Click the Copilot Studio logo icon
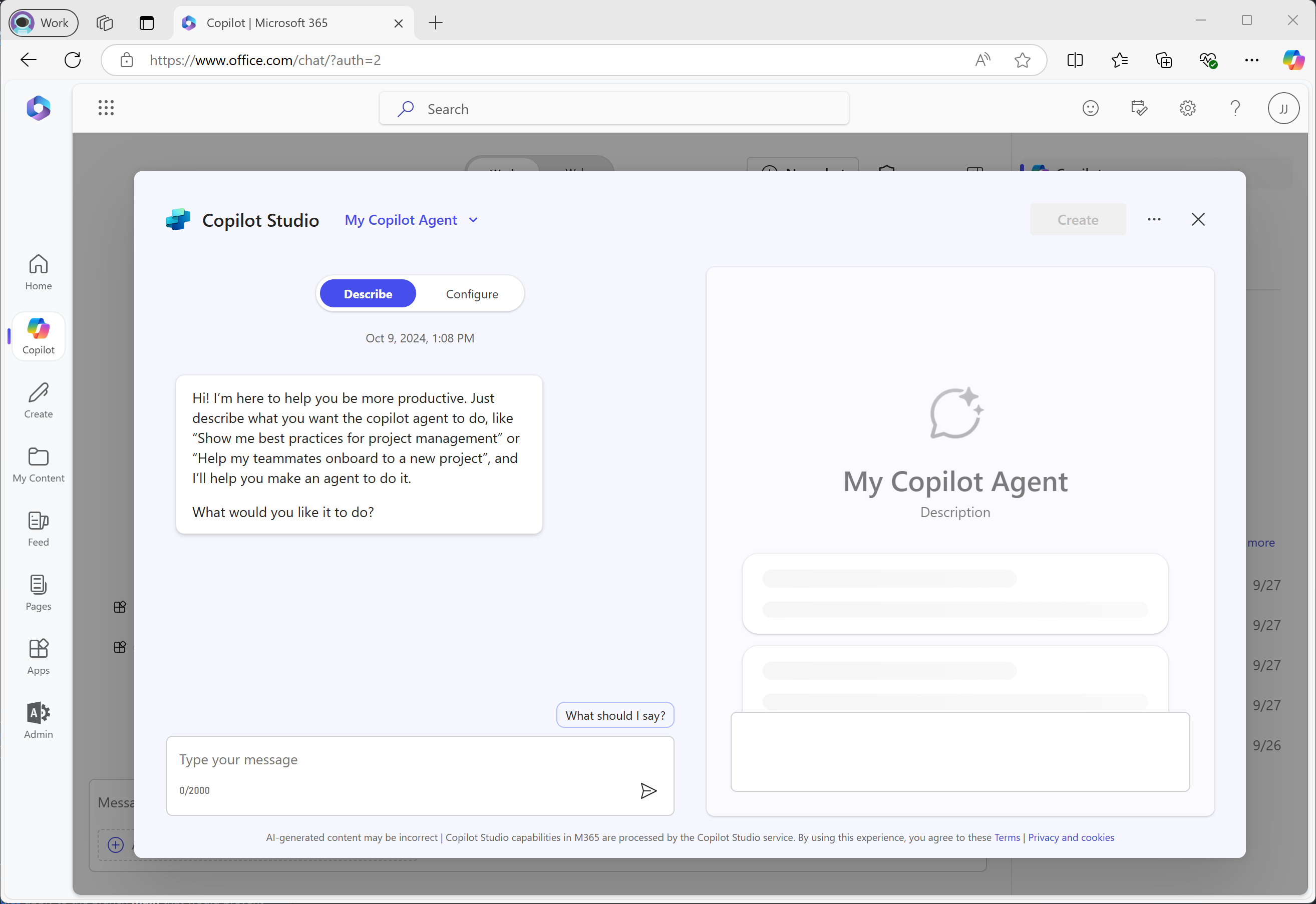Viewport: 1316px width, 904px height. (177, 219)
